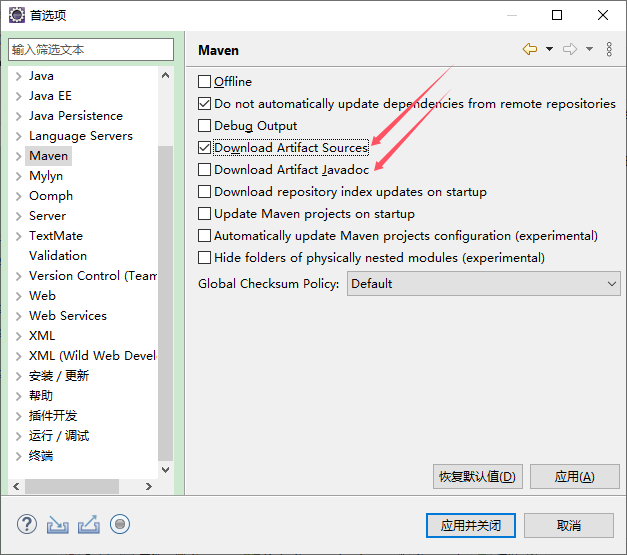
Task: Click the import preferences icon
Action: [58, 524]
